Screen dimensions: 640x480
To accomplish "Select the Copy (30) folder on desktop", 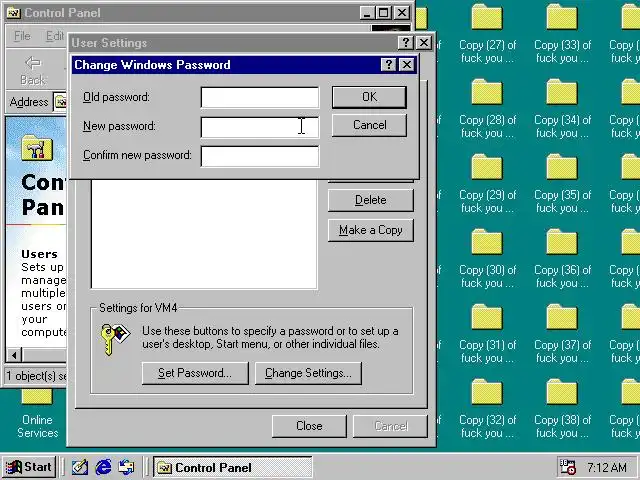I will point(487,260).
